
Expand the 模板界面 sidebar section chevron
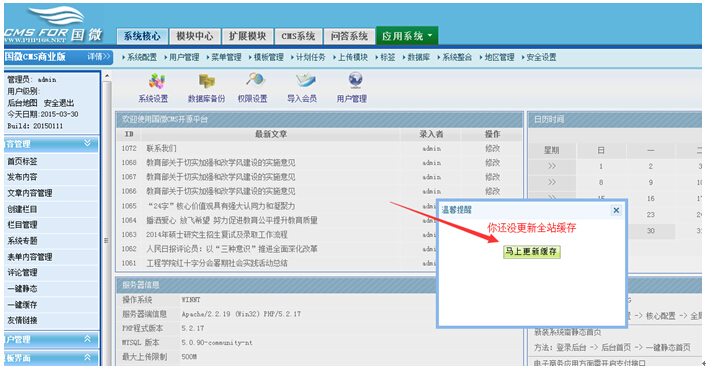(88, 357)
